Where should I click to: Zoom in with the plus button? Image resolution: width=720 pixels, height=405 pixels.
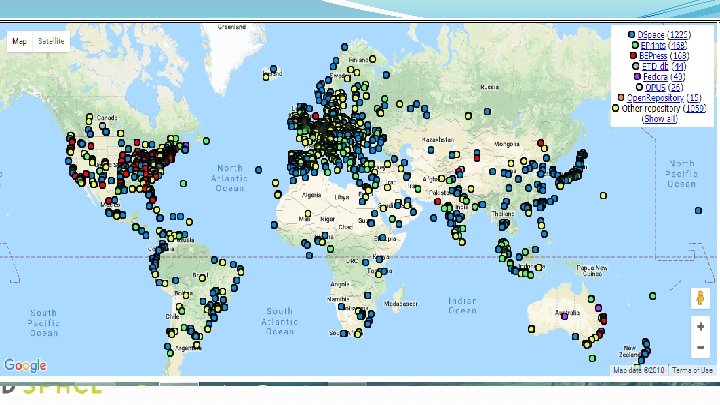pyautogui.click(x=700, y=326)
